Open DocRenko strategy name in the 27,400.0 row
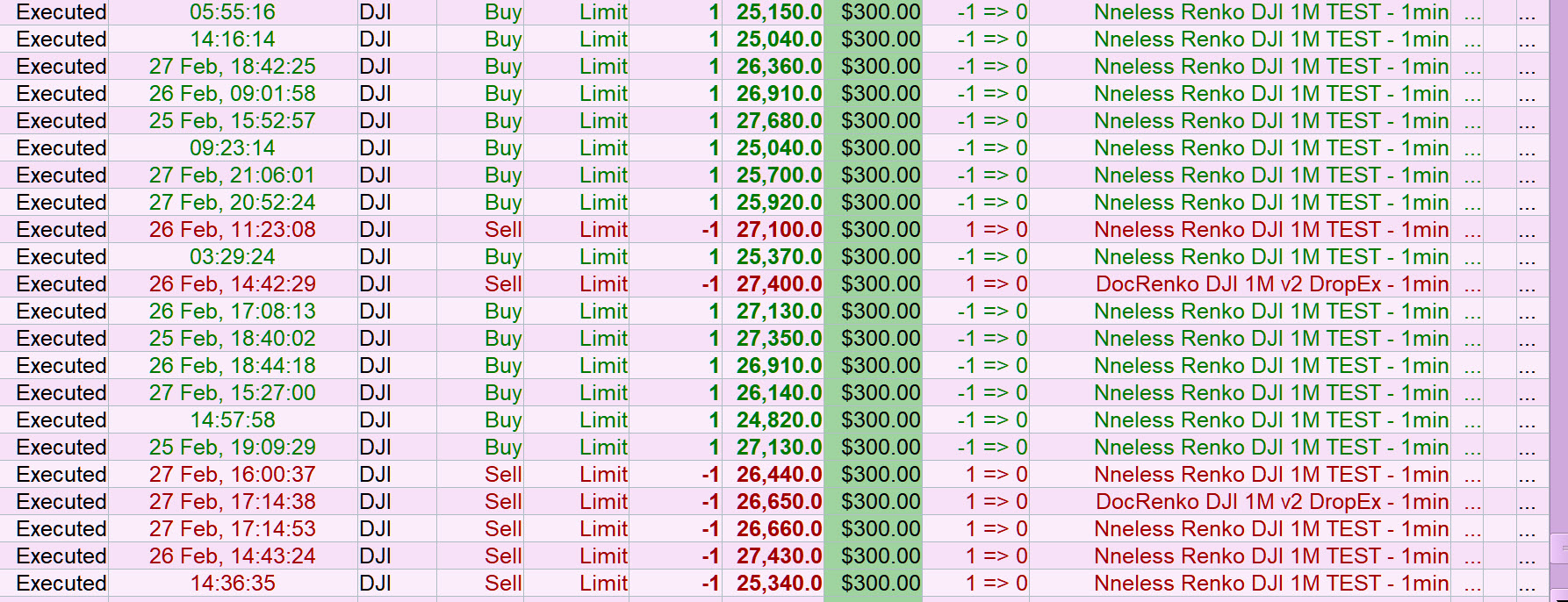This screenshot has height=602, width=1568. 1271,284
